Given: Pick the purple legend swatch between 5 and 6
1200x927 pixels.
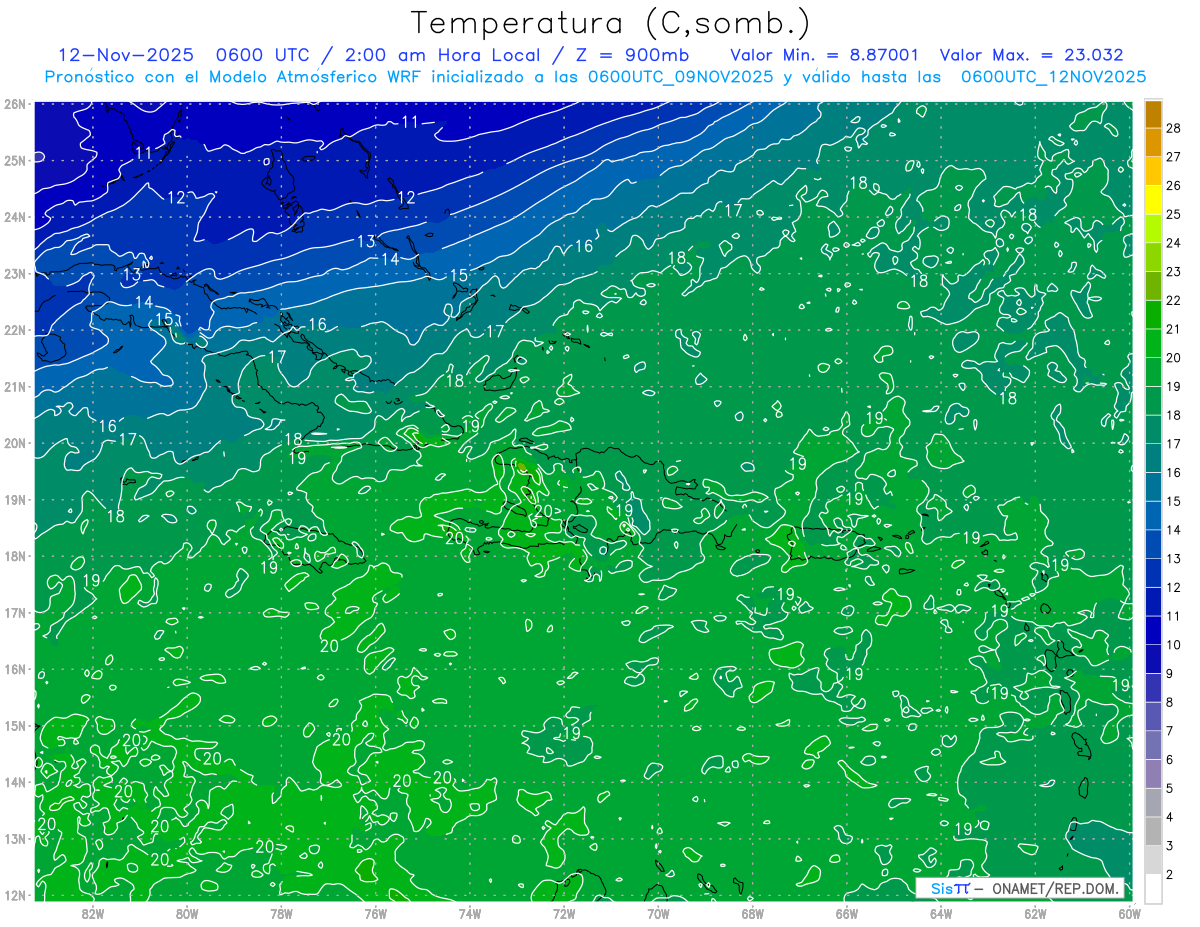Looking at the screenshot, I should tap(1153, 773).
